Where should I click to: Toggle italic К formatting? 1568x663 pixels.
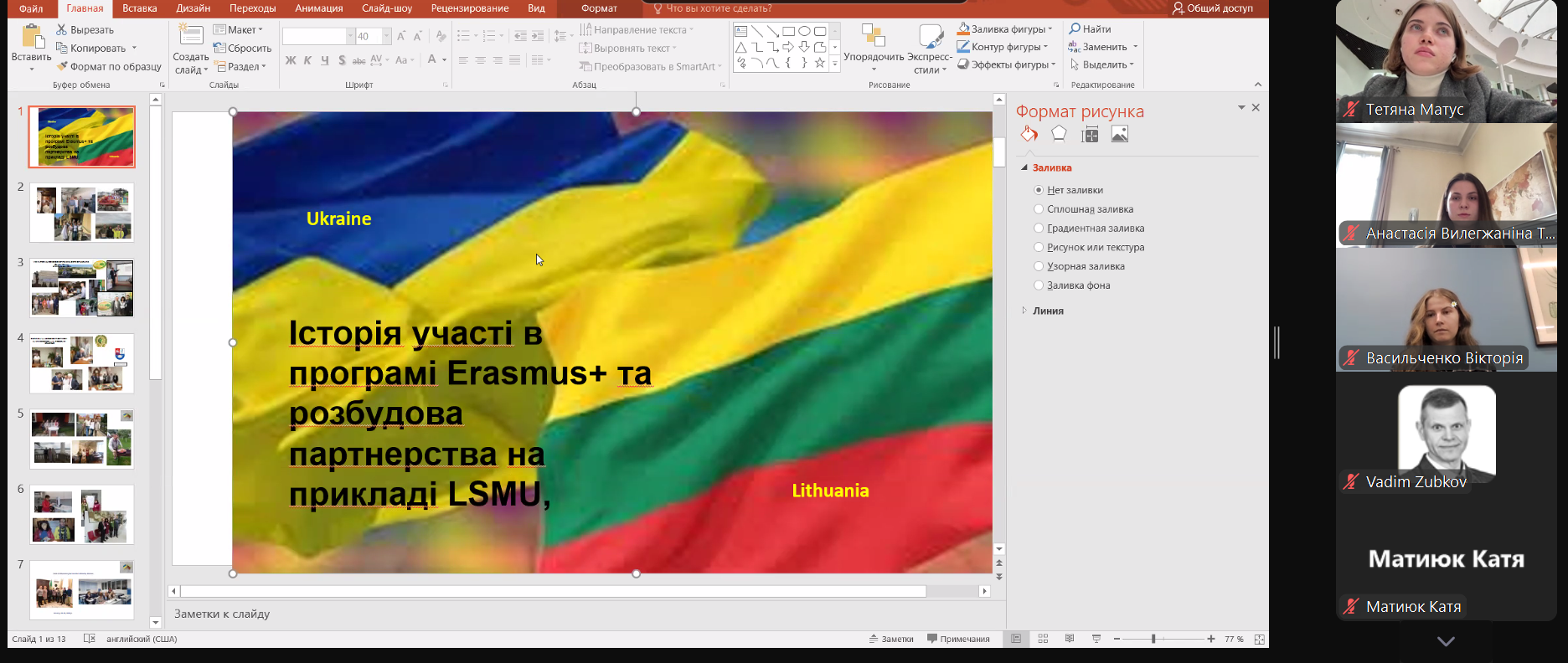[307, 60]
